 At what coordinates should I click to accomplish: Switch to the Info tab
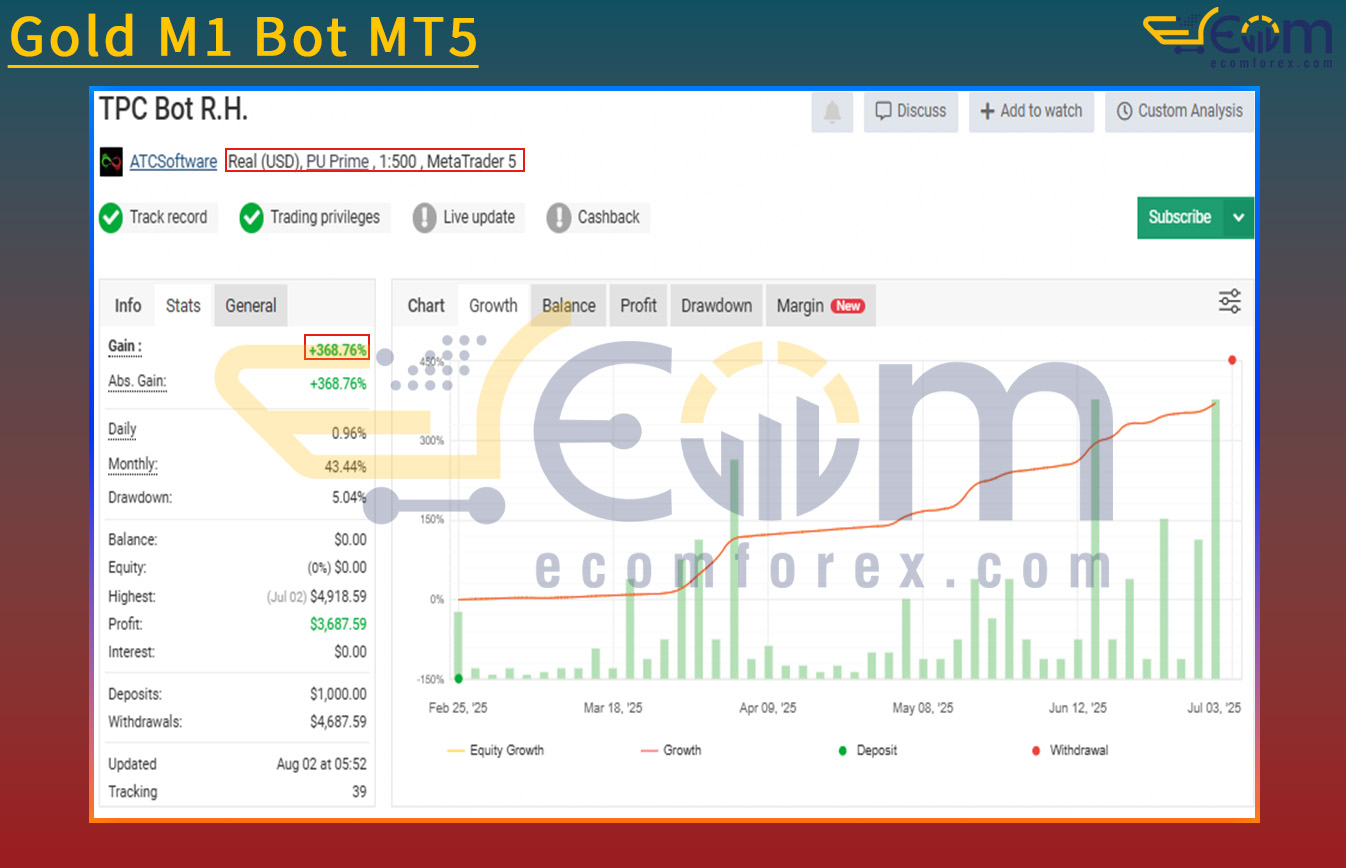pyautogui.click(x=128, y=306)
